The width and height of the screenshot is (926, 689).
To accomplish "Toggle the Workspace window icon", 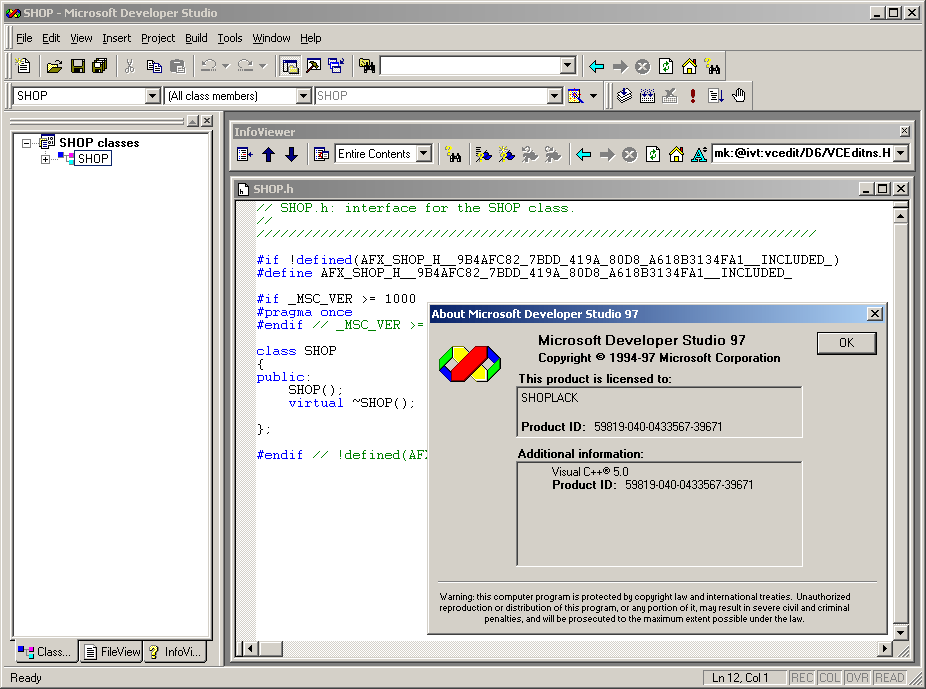I will pyautogui.click(x=290, y=66).
